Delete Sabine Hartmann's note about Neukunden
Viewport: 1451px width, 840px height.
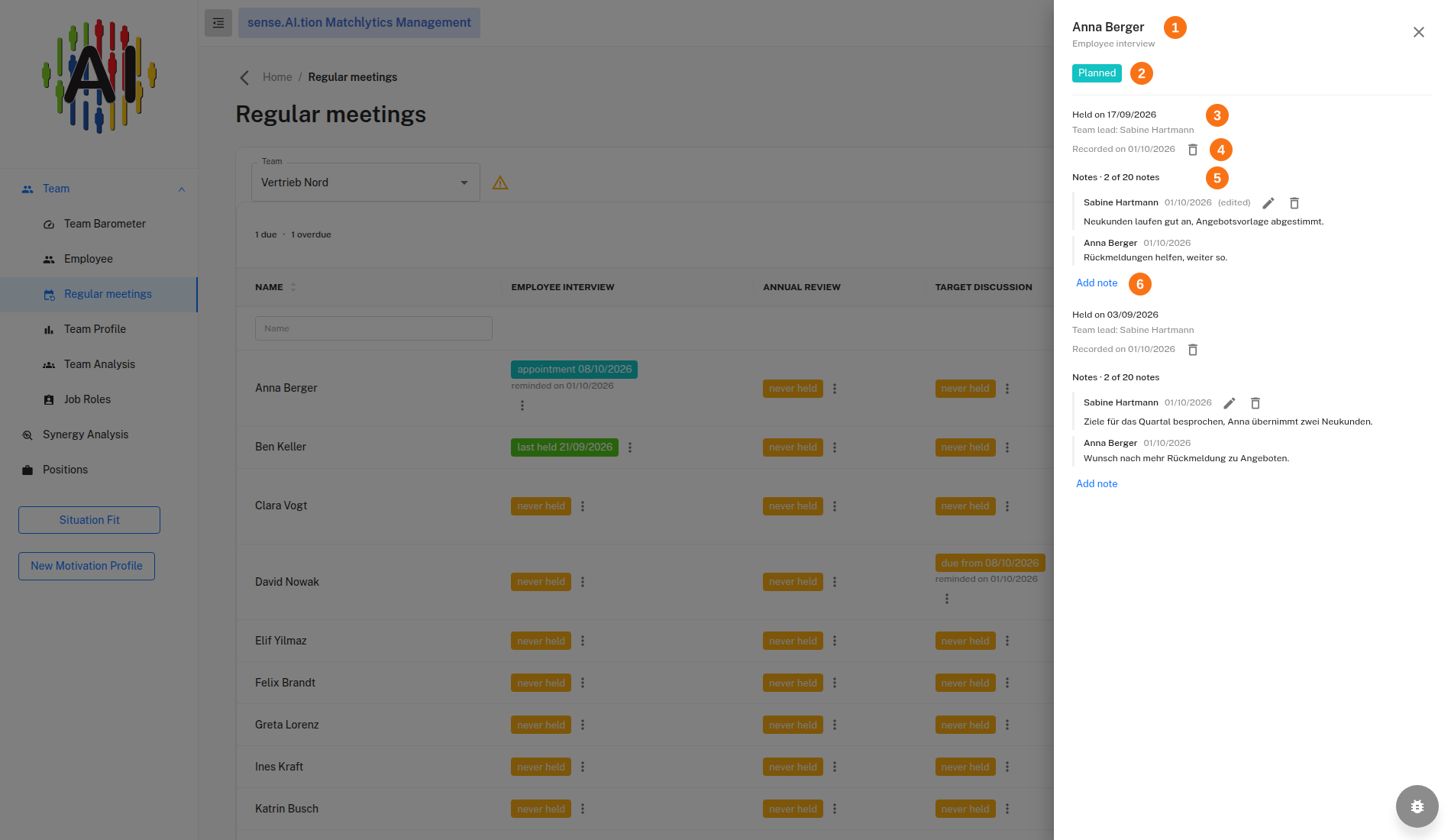[1294, 203]
